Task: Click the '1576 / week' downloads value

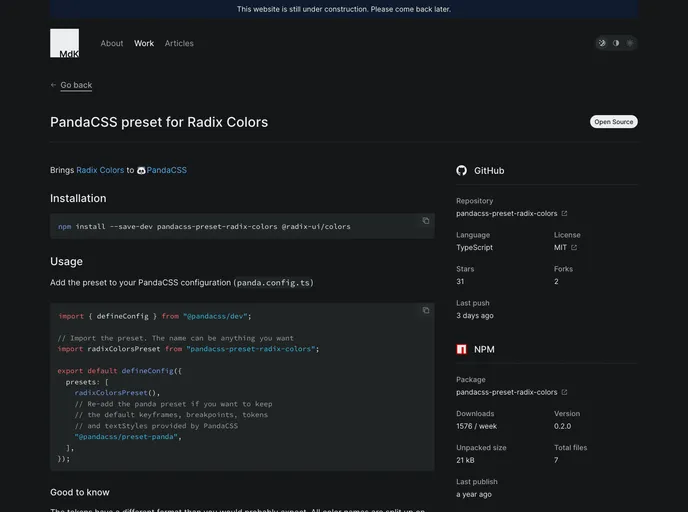Action: [x=477, y=426]
